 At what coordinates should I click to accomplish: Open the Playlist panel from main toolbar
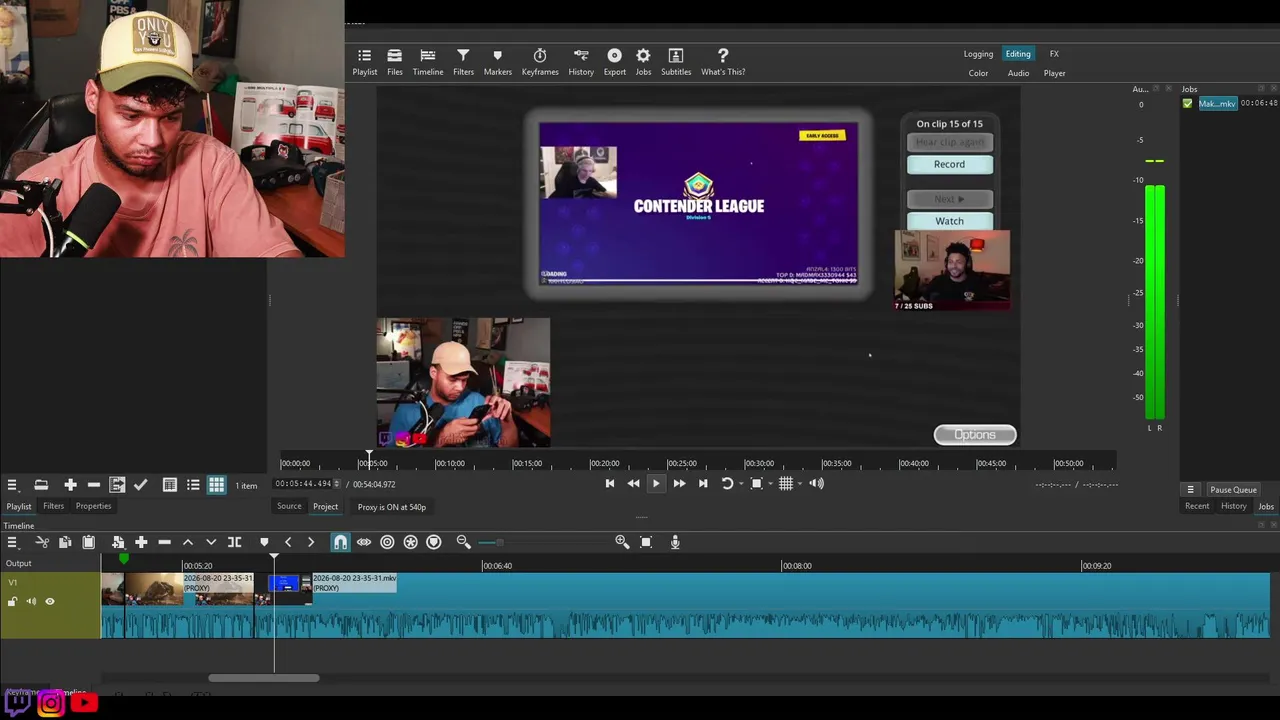[x=365, y=62]
